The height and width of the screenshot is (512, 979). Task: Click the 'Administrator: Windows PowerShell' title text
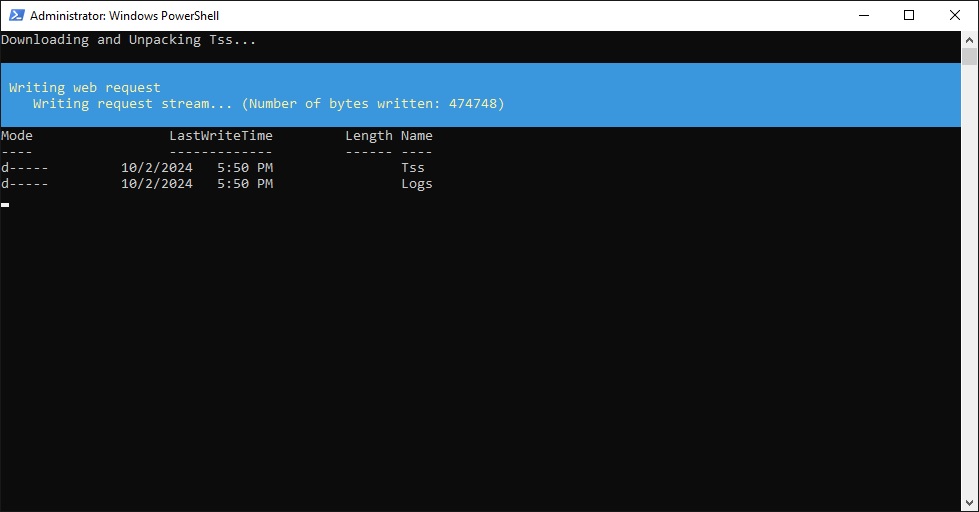[124, 16]
